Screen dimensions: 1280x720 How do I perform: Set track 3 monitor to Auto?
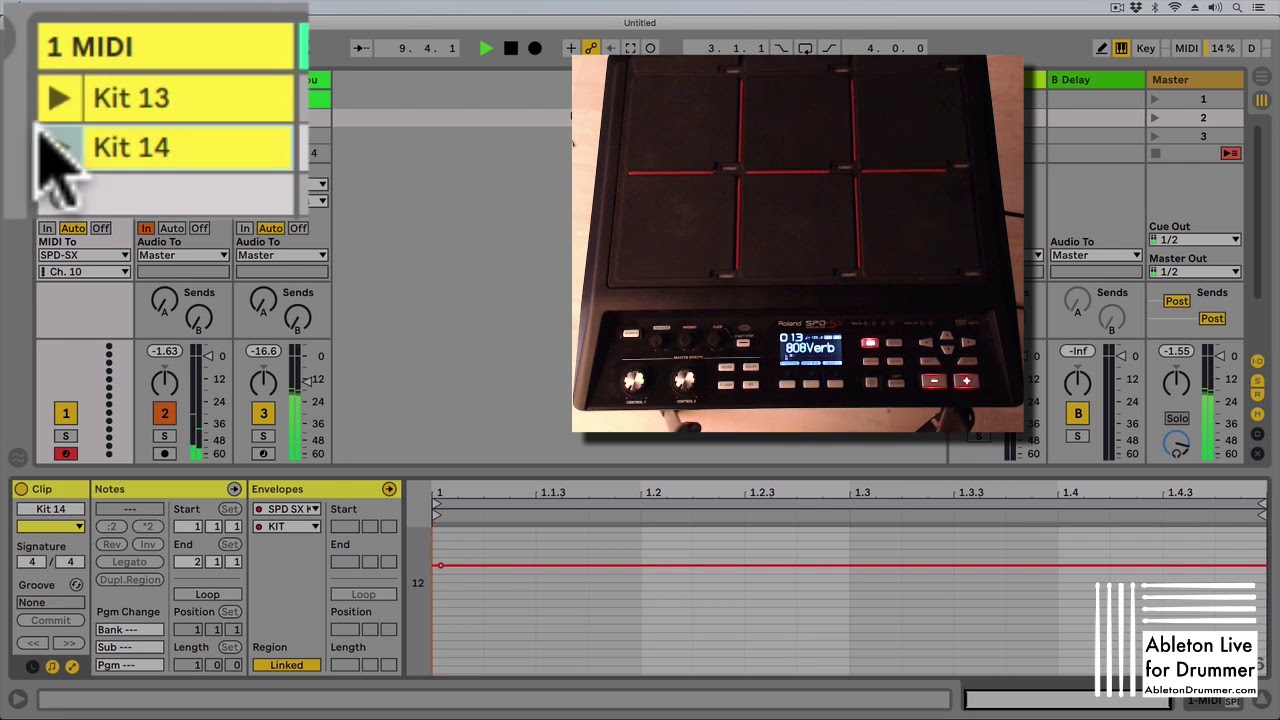(x=271, y=228)
